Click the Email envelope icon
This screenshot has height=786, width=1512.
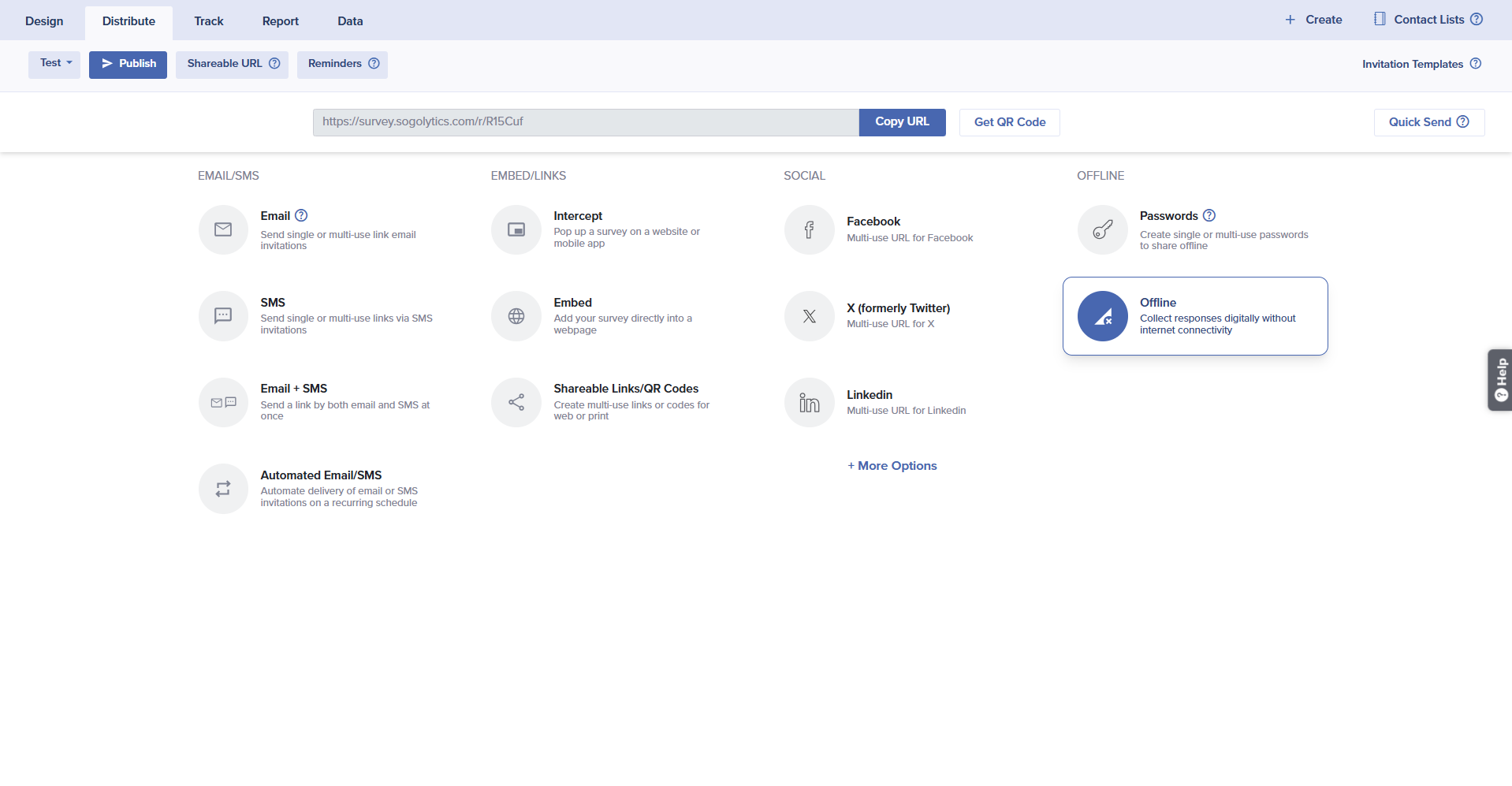[223, 229]
